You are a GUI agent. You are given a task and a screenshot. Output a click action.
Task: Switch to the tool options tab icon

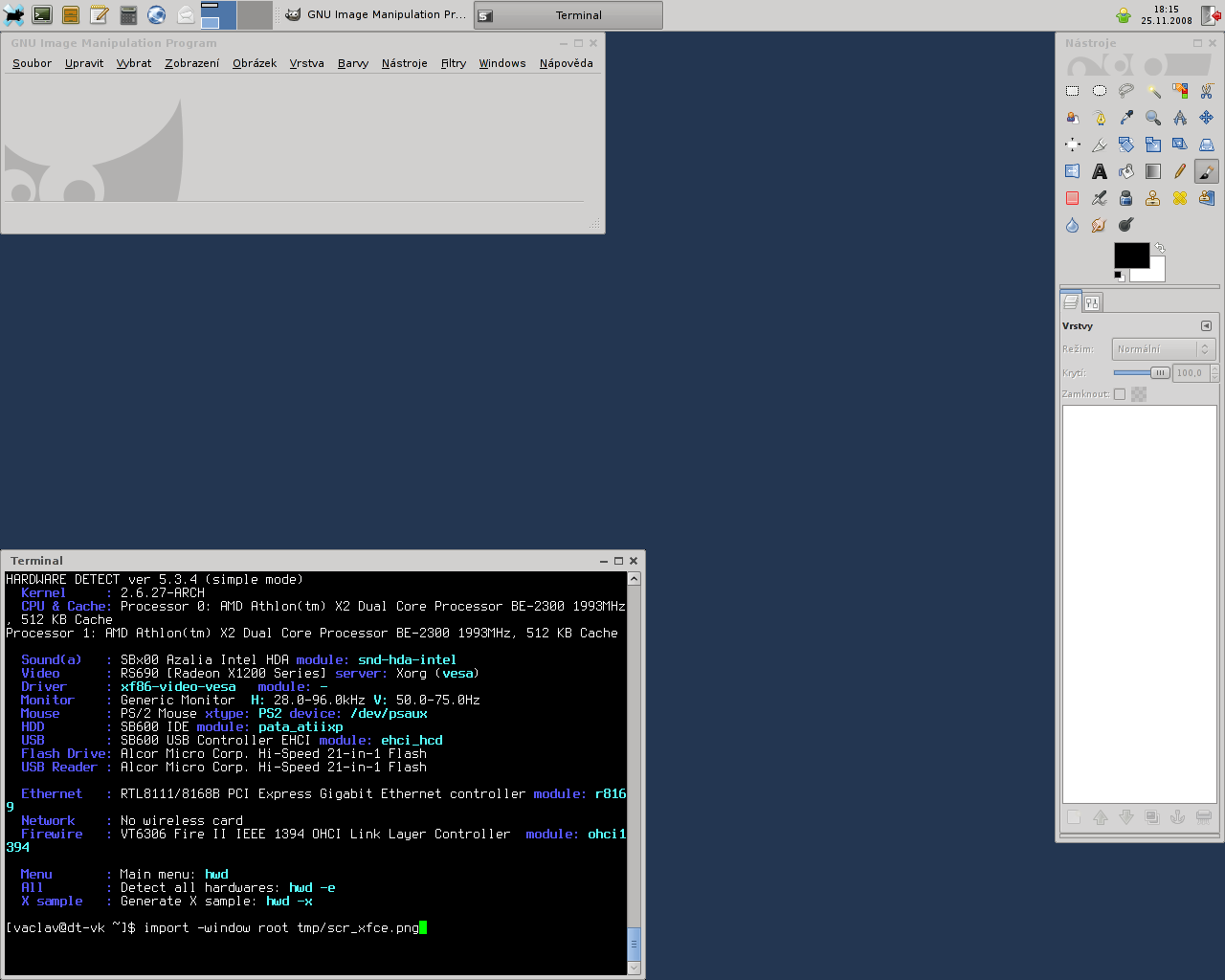tap(1092, 302)
